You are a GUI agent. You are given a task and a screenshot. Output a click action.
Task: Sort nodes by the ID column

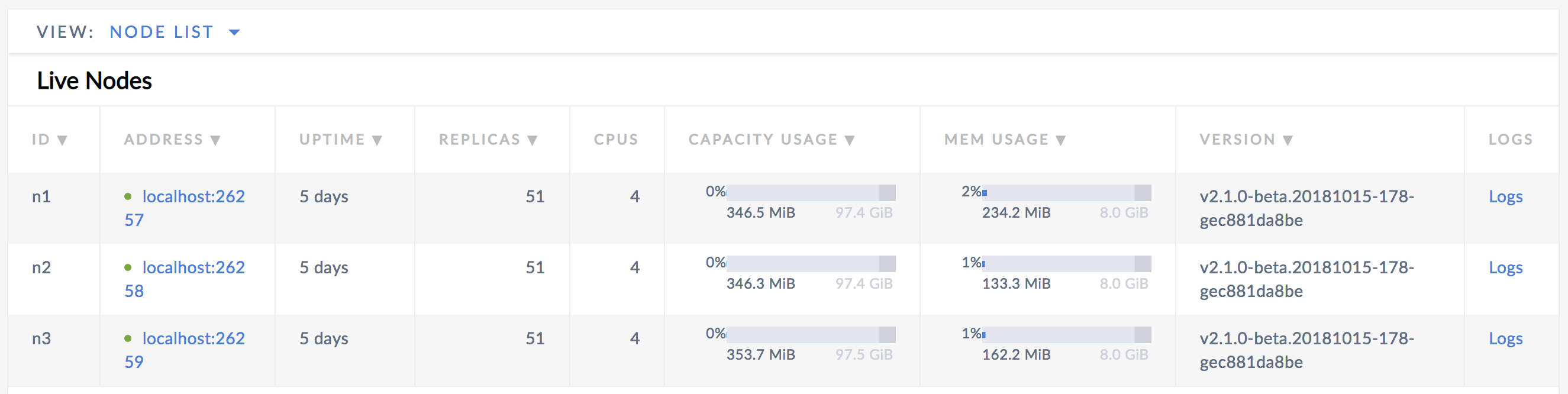pyautogui.click(x=49, y=139)
